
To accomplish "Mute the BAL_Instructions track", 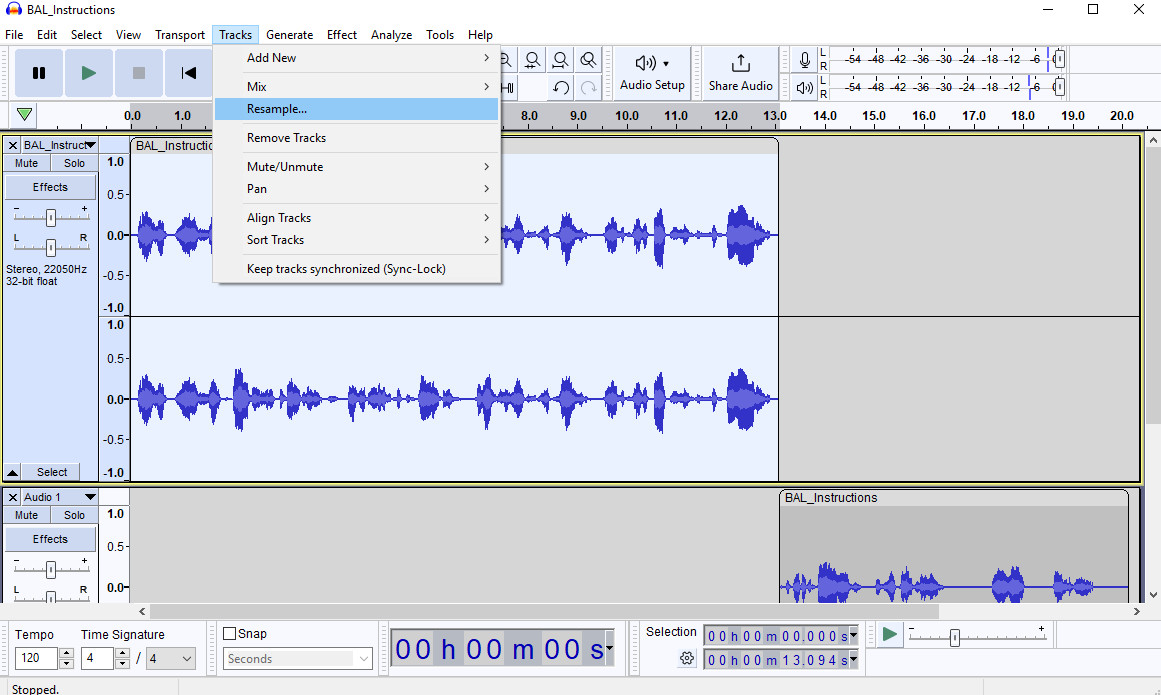I will [25, 162].
